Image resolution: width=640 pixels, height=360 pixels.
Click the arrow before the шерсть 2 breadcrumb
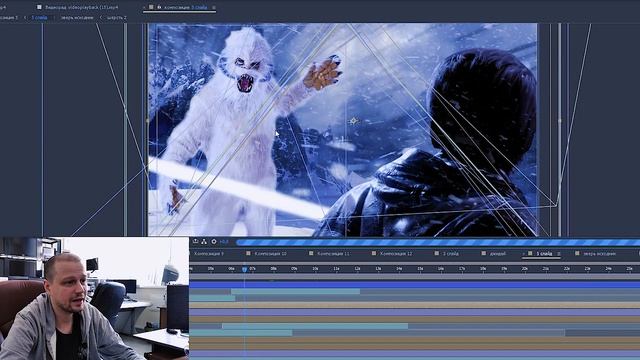101,18
